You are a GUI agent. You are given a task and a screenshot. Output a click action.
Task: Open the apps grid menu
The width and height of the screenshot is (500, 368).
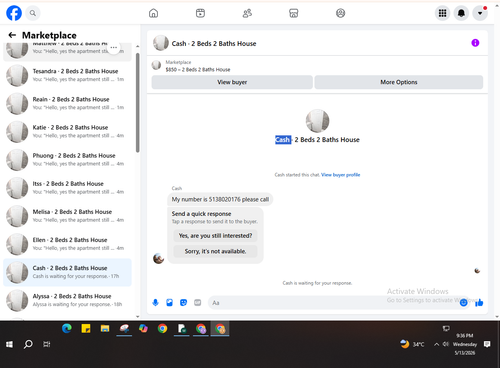[442, 13]
